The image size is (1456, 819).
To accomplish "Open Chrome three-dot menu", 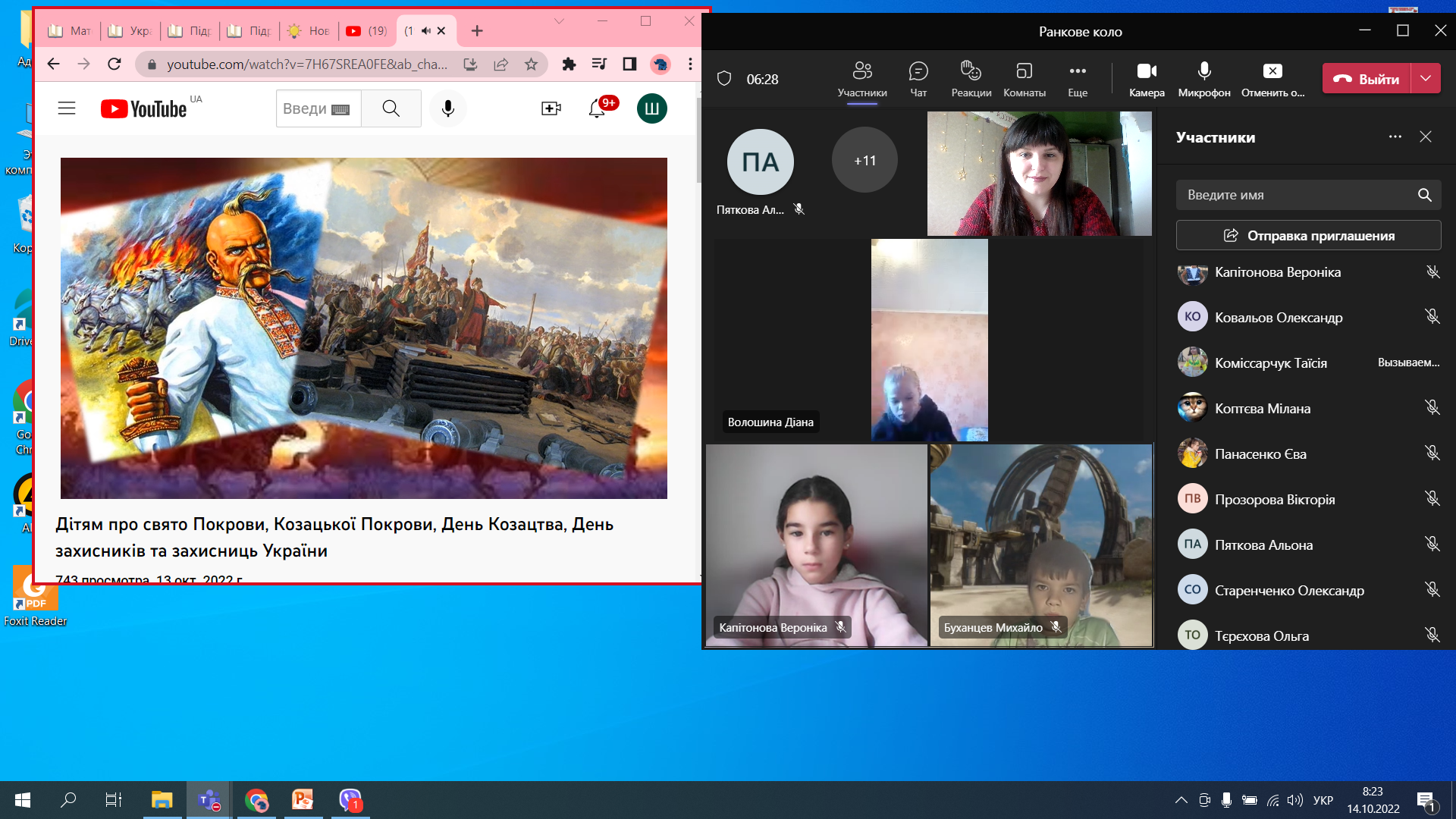I will 690,64.
